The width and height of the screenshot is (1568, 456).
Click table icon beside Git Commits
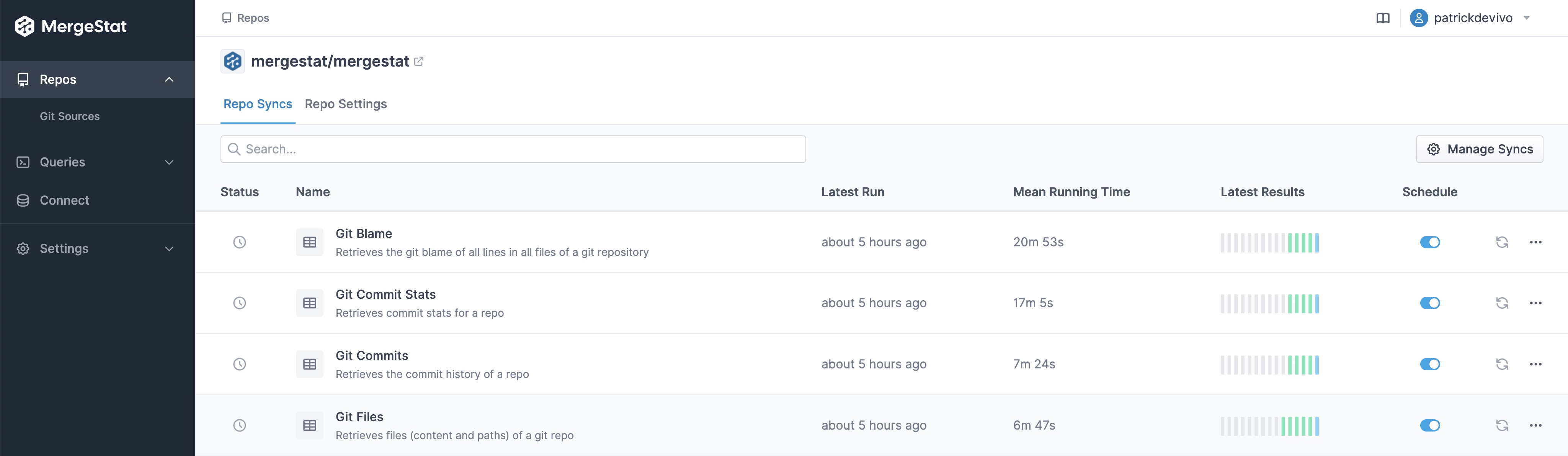(309, 364)
